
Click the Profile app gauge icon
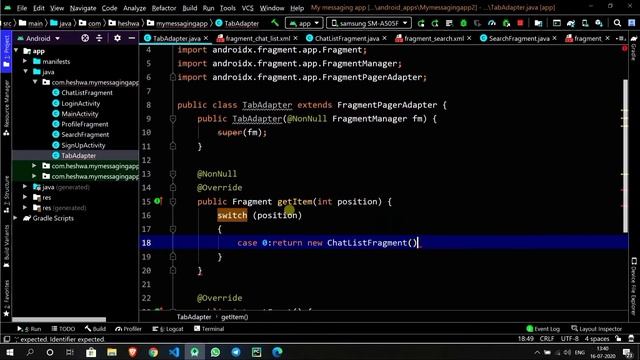[x=491, y=23]
